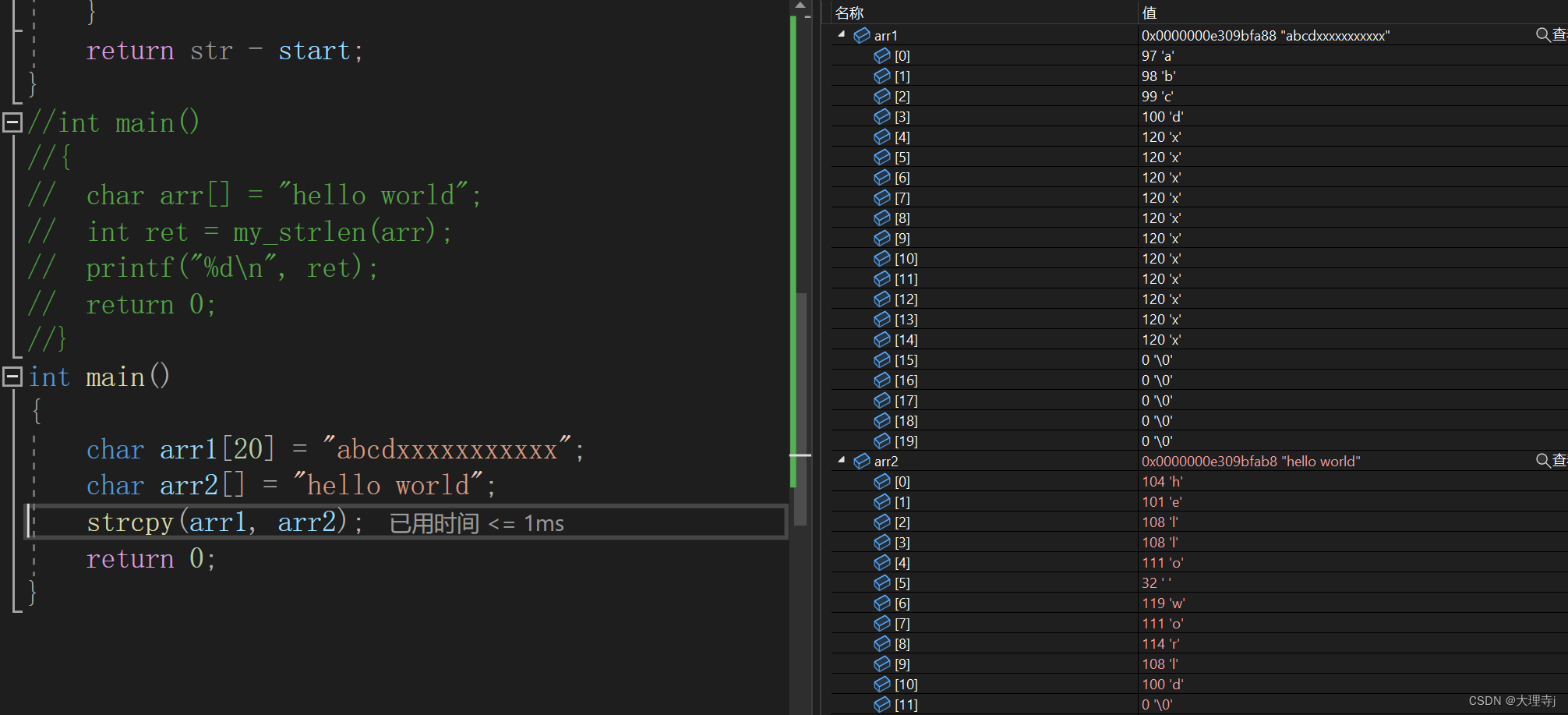This screenshot has width=1568, height=715.
Task: Click the arr1 [9] index label
Action: coord(902,239)
